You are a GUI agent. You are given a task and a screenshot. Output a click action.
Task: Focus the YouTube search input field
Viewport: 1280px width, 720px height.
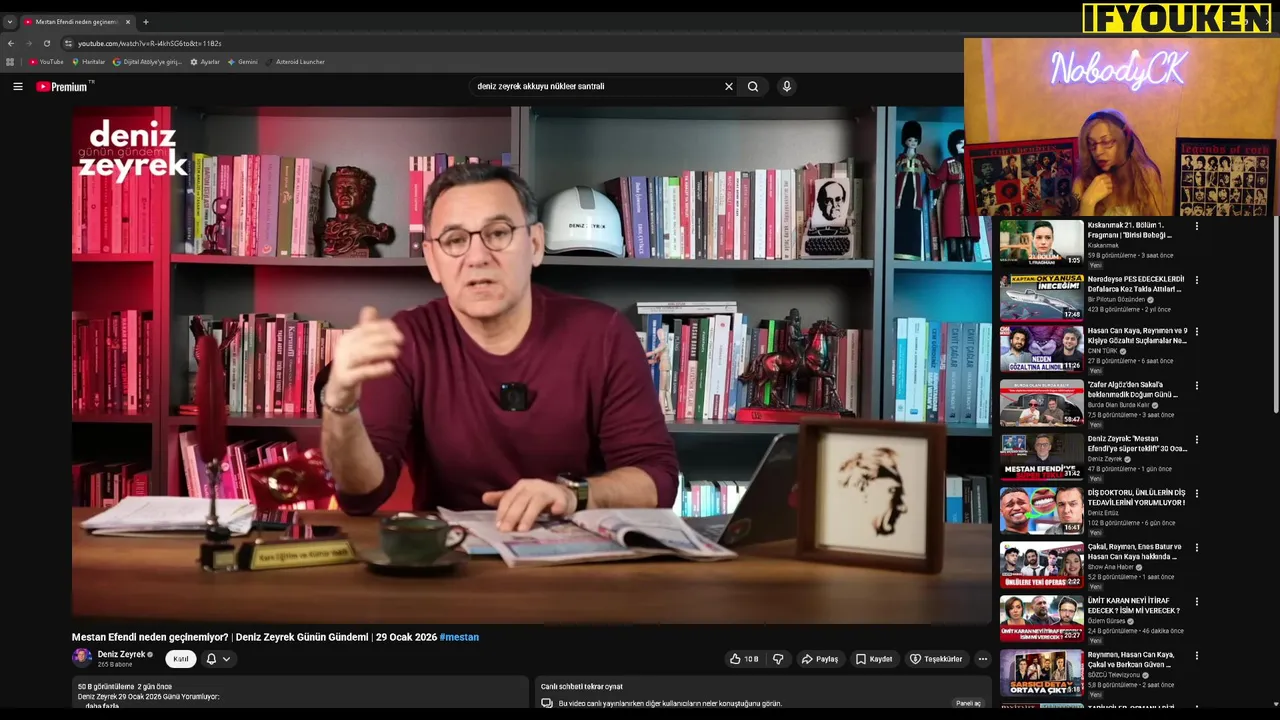point(597,87)
